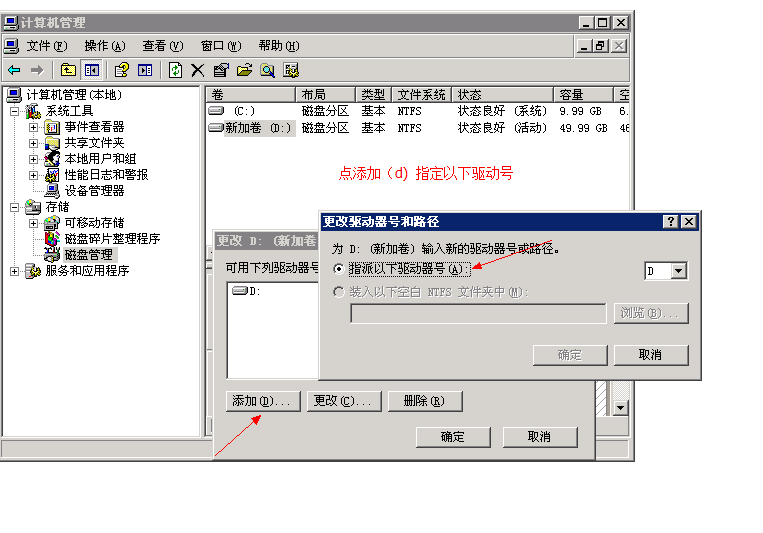763x533 pixels.
Task: Expand the 本地用户和组 node
Action: [x=33, y=159]
